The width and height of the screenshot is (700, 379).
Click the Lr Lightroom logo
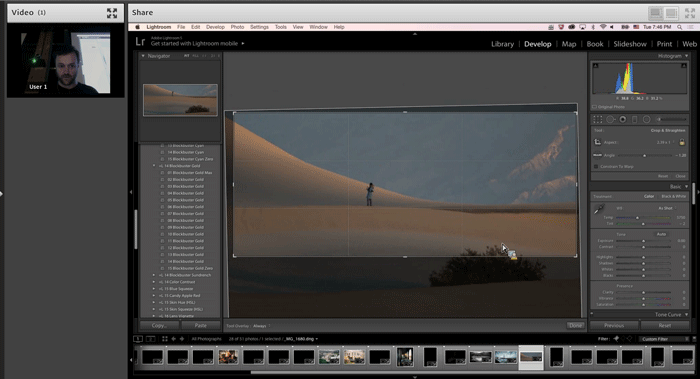coord(140,42)
